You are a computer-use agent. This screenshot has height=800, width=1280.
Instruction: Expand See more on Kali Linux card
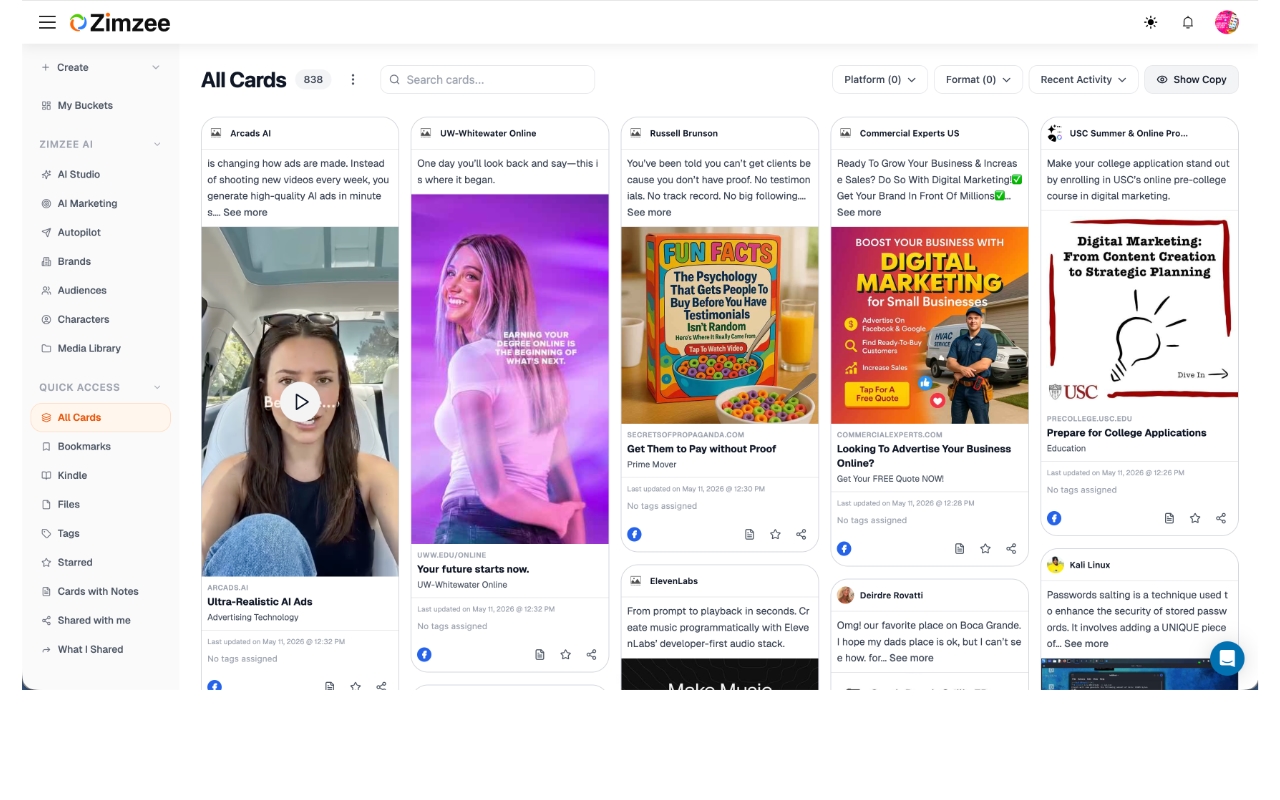(x=1086, y=643)
